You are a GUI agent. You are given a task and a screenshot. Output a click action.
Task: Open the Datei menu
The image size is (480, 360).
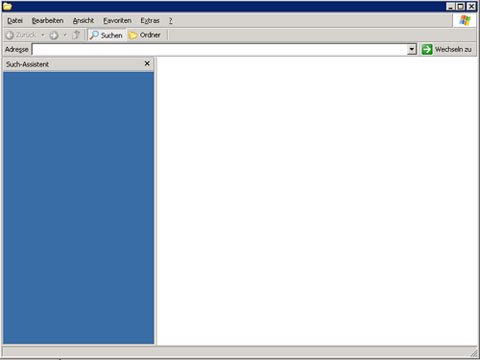[x=15, y=21]
